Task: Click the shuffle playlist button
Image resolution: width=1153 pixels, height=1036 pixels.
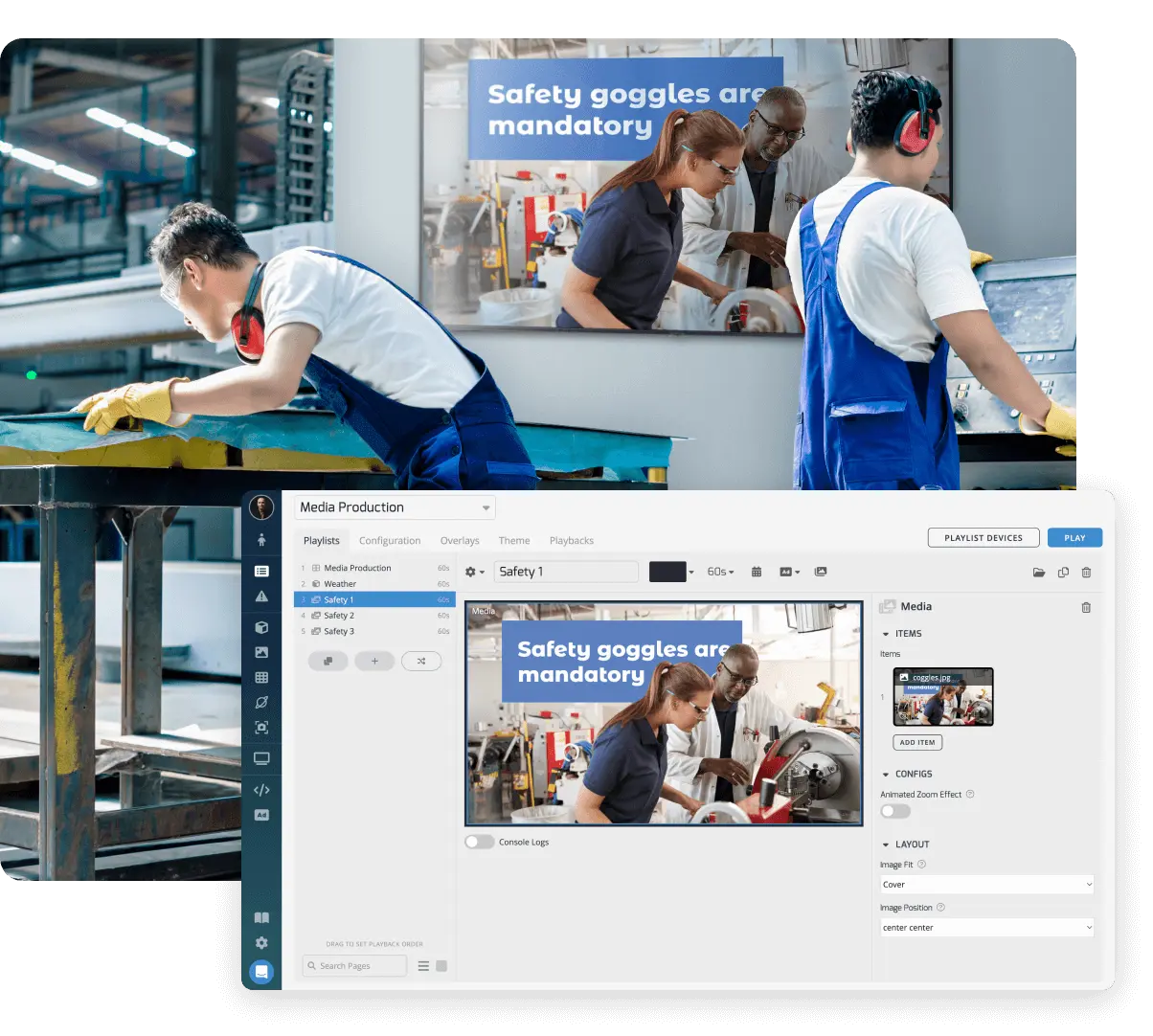Action: [x=421, y=661]
